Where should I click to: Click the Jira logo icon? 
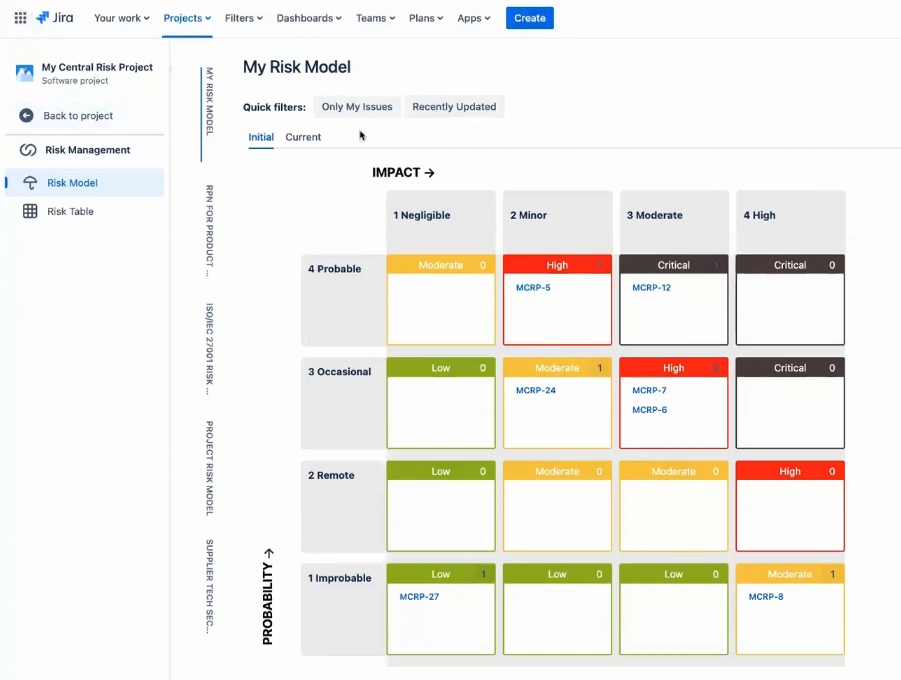pyautogui.click(x=41, y=17)
